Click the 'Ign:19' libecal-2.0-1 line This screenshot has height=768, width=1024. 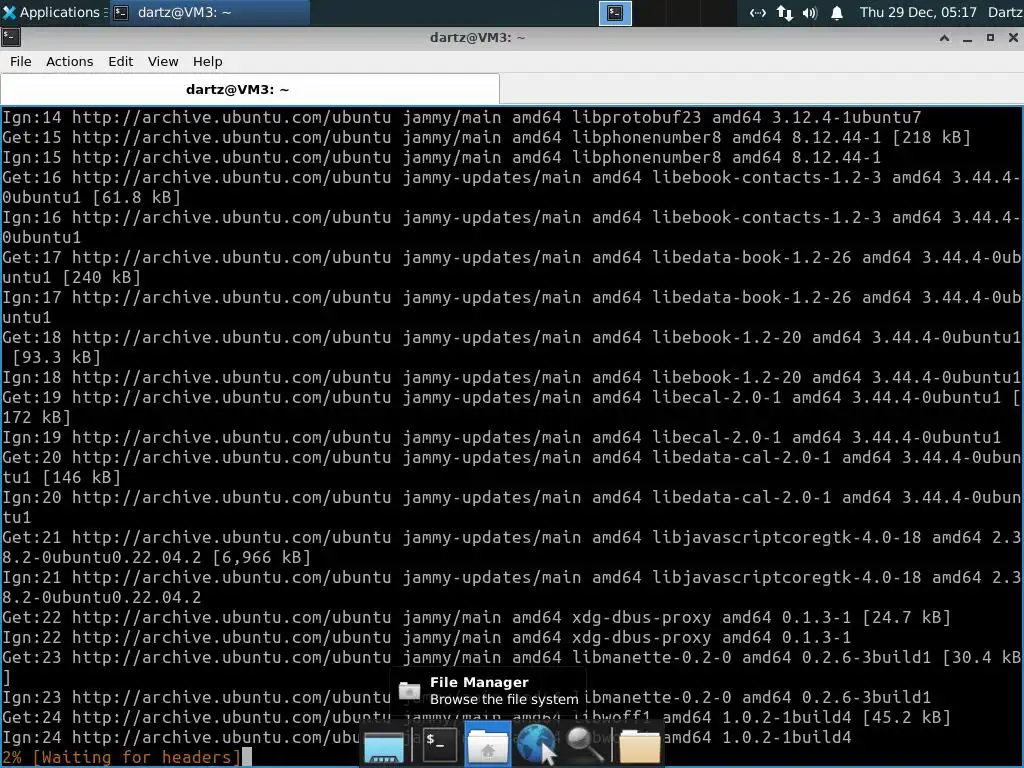tap(502, 437)
